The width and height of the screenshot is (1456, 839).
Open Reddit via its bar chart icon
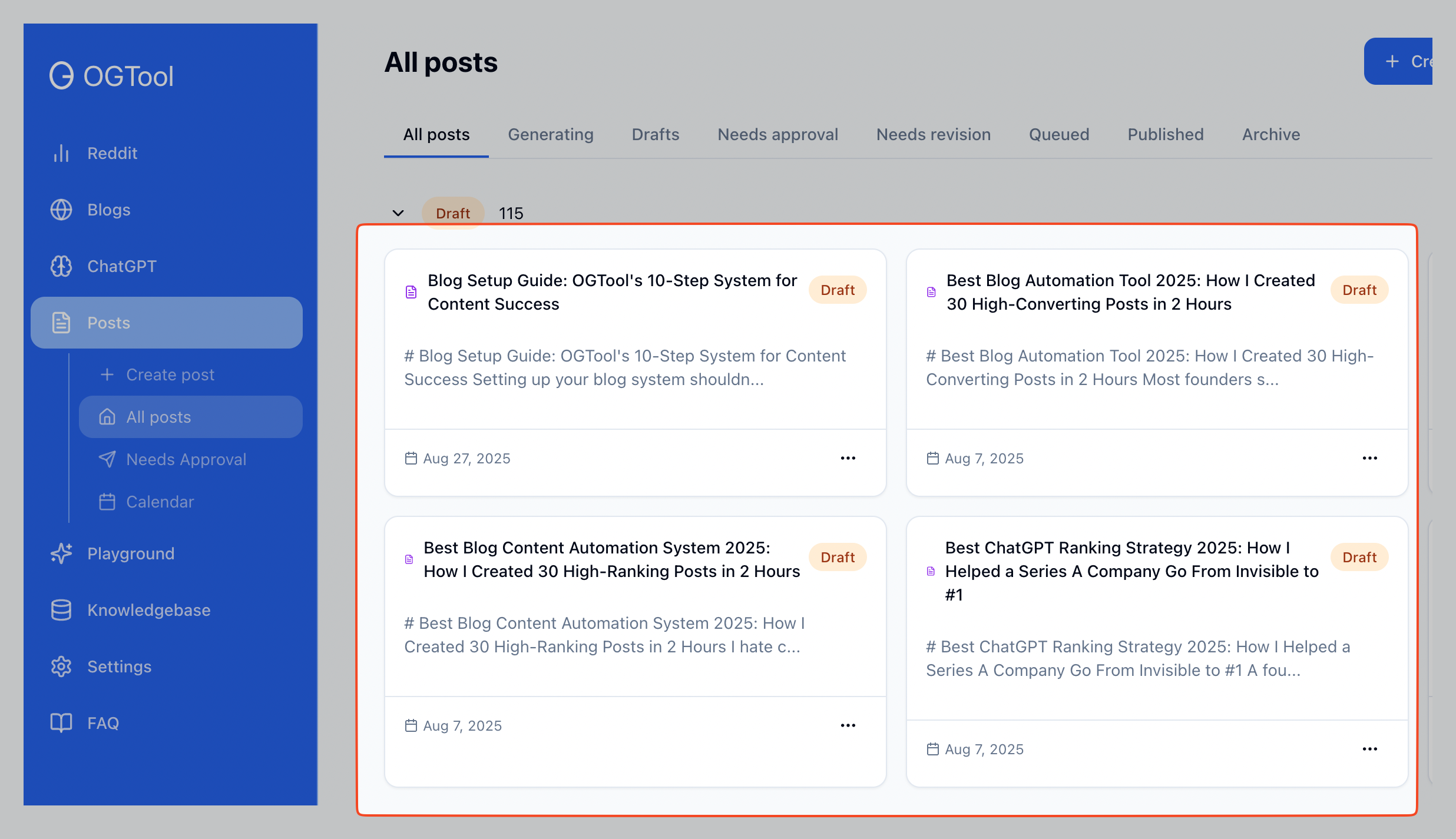(61, 153)
